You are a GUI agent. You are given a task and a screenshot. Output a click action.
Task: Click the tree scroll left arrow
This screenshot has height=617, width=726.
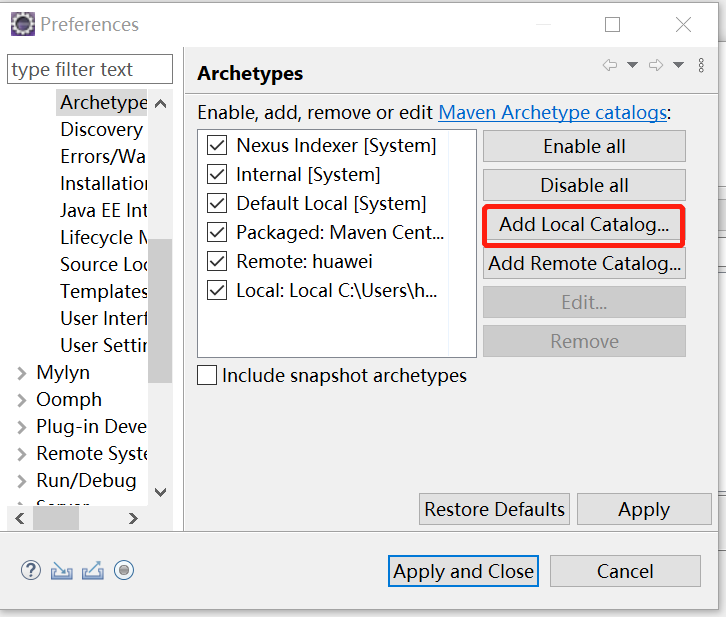coord(19,518)
